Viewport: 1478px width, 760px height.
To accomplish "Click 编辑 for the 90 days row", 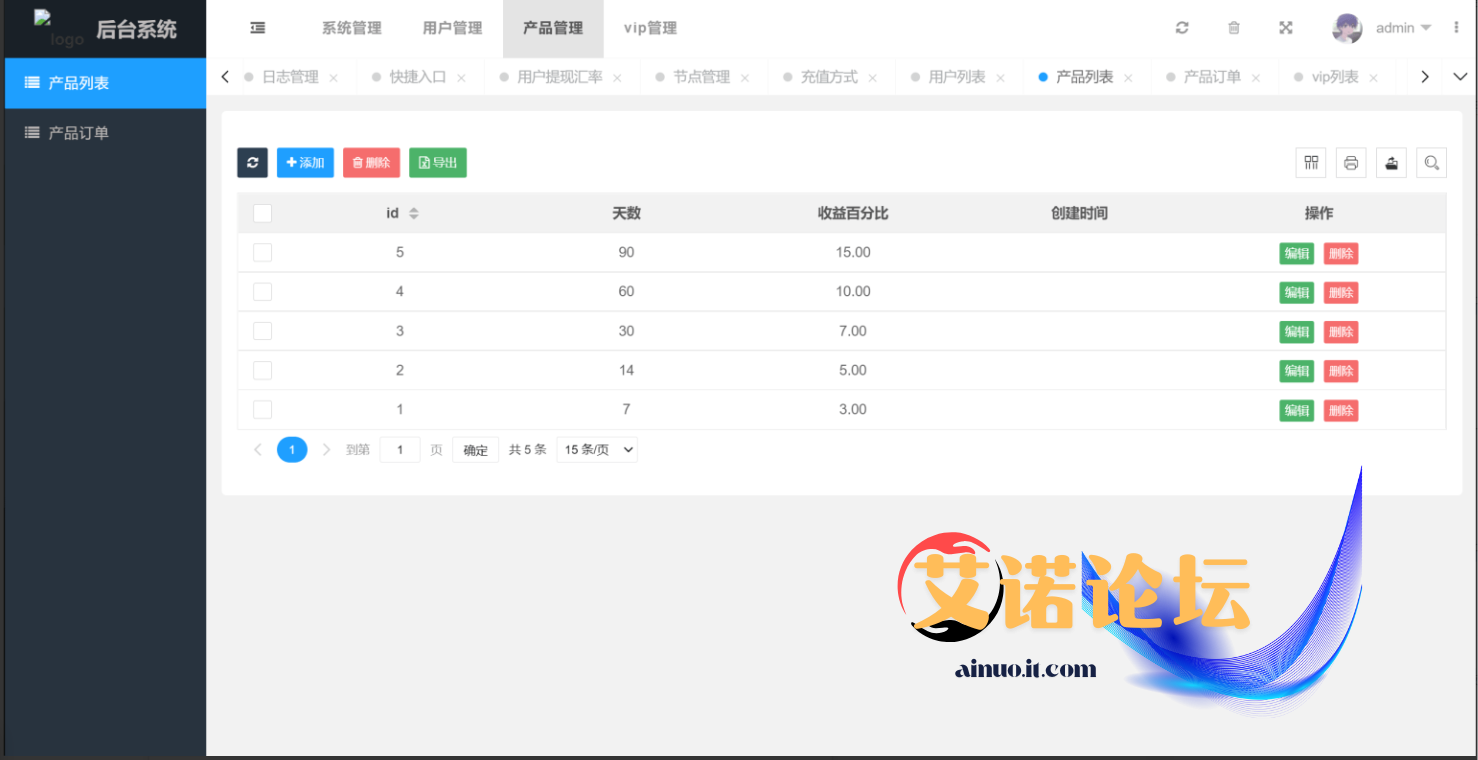I will 1297,254.
